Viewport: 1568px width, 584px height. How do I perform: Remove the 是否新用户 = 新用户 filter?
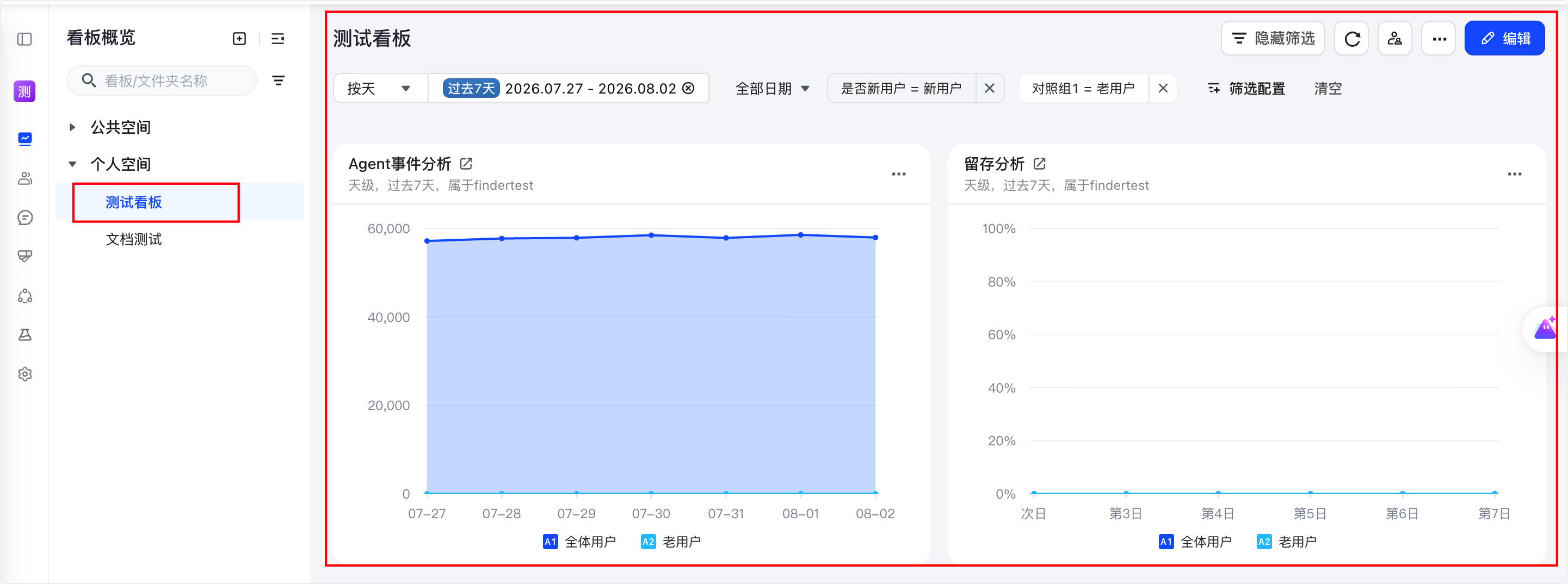point(990,88)
